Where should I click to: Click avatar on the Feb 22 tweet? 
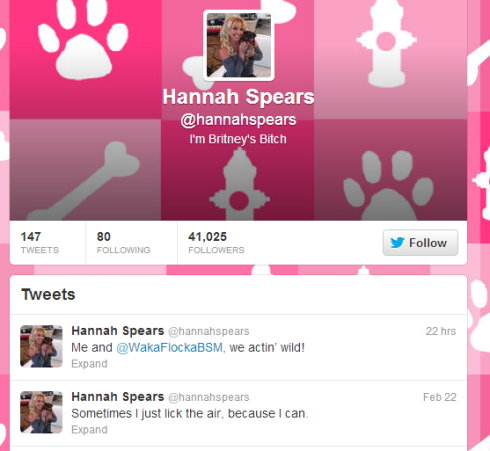pyautogui.click(x=41, y=412)
